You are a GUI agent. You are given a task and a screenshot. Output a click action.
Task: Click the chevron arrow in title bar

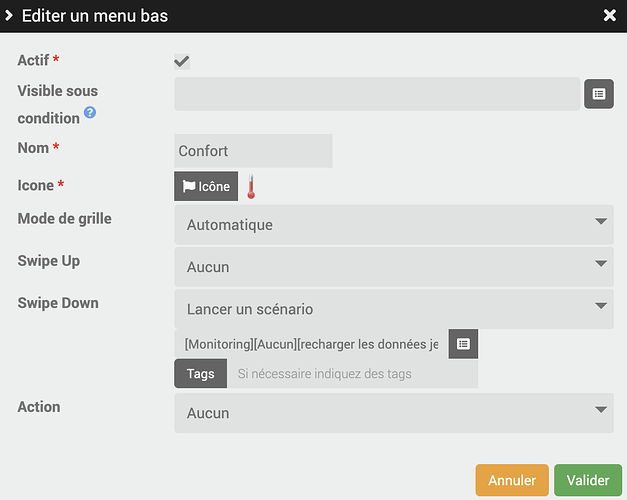pos(9,16)
